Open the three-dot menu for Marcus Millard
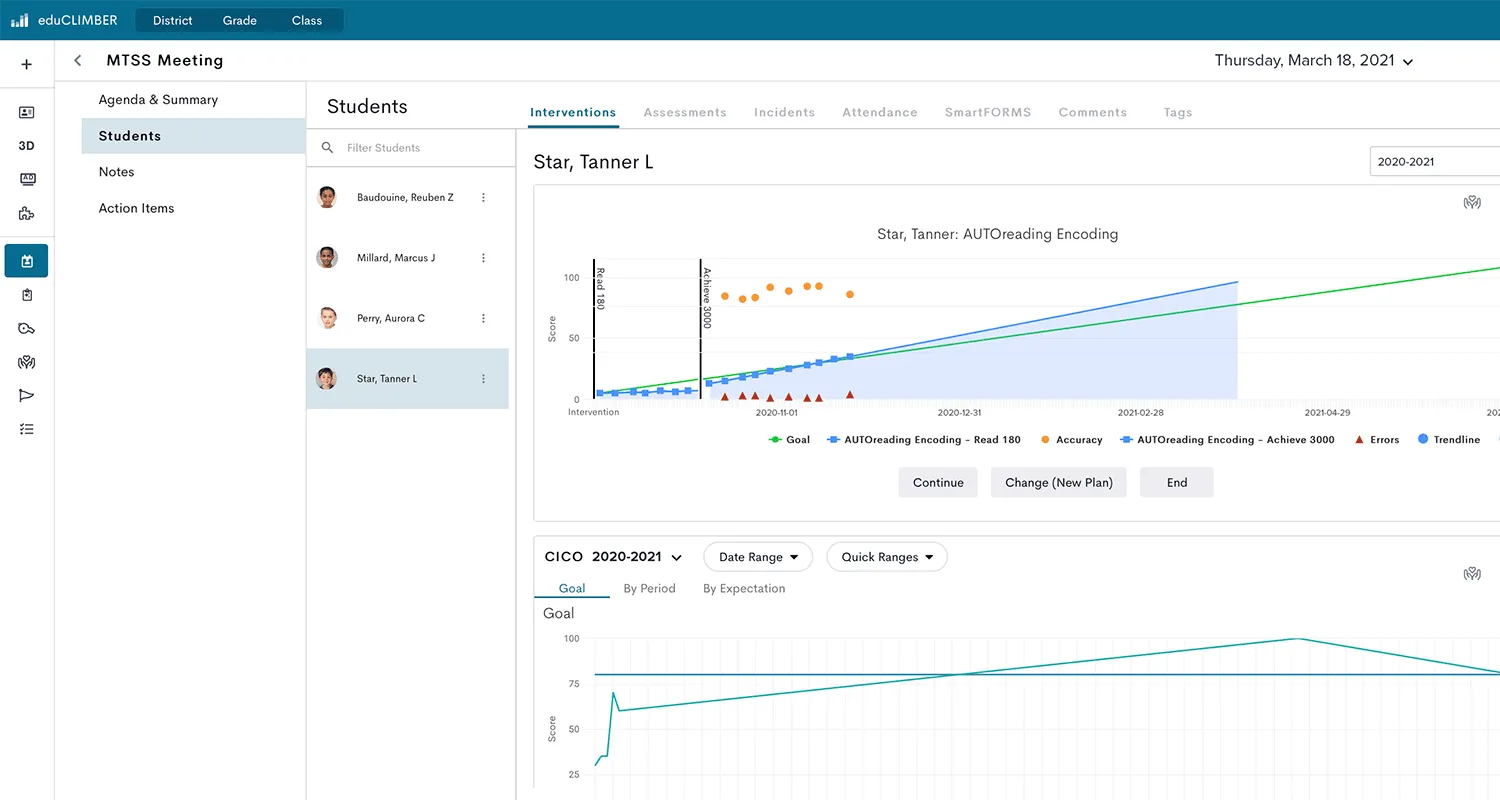Image resolution: width=1500 pixels, height=800 pixels. pyautogui.click(x=483, y=258)
